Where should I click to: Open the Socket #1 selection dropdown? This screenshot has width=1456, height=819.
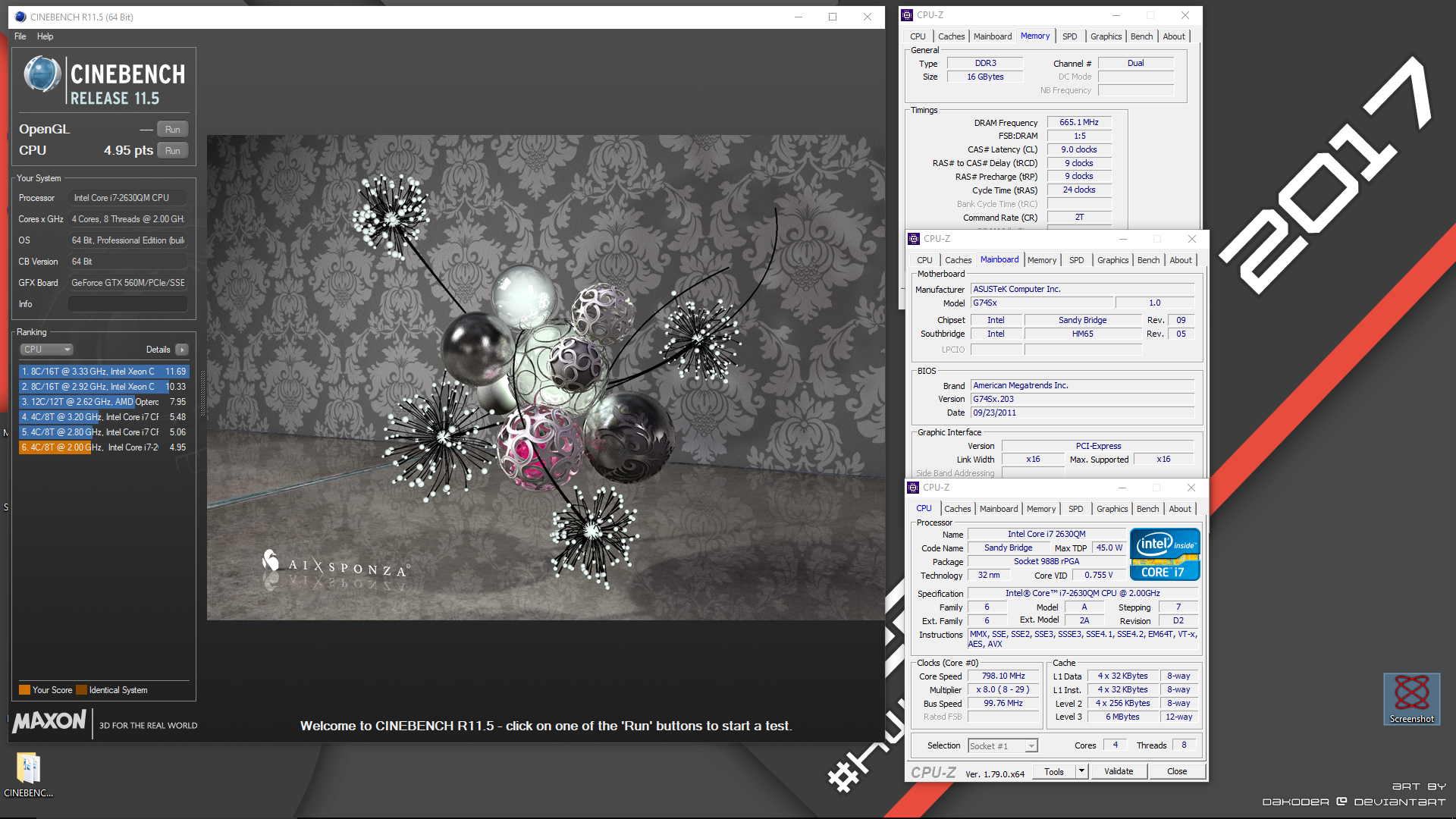coord(1003,746)
